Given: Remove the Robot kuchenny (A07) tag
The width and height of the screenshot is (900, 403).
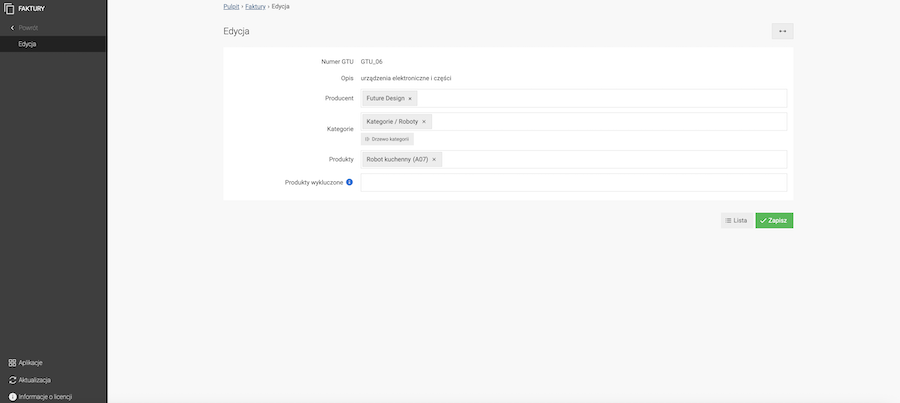Looking at the screenshot, I should point(434,159).
